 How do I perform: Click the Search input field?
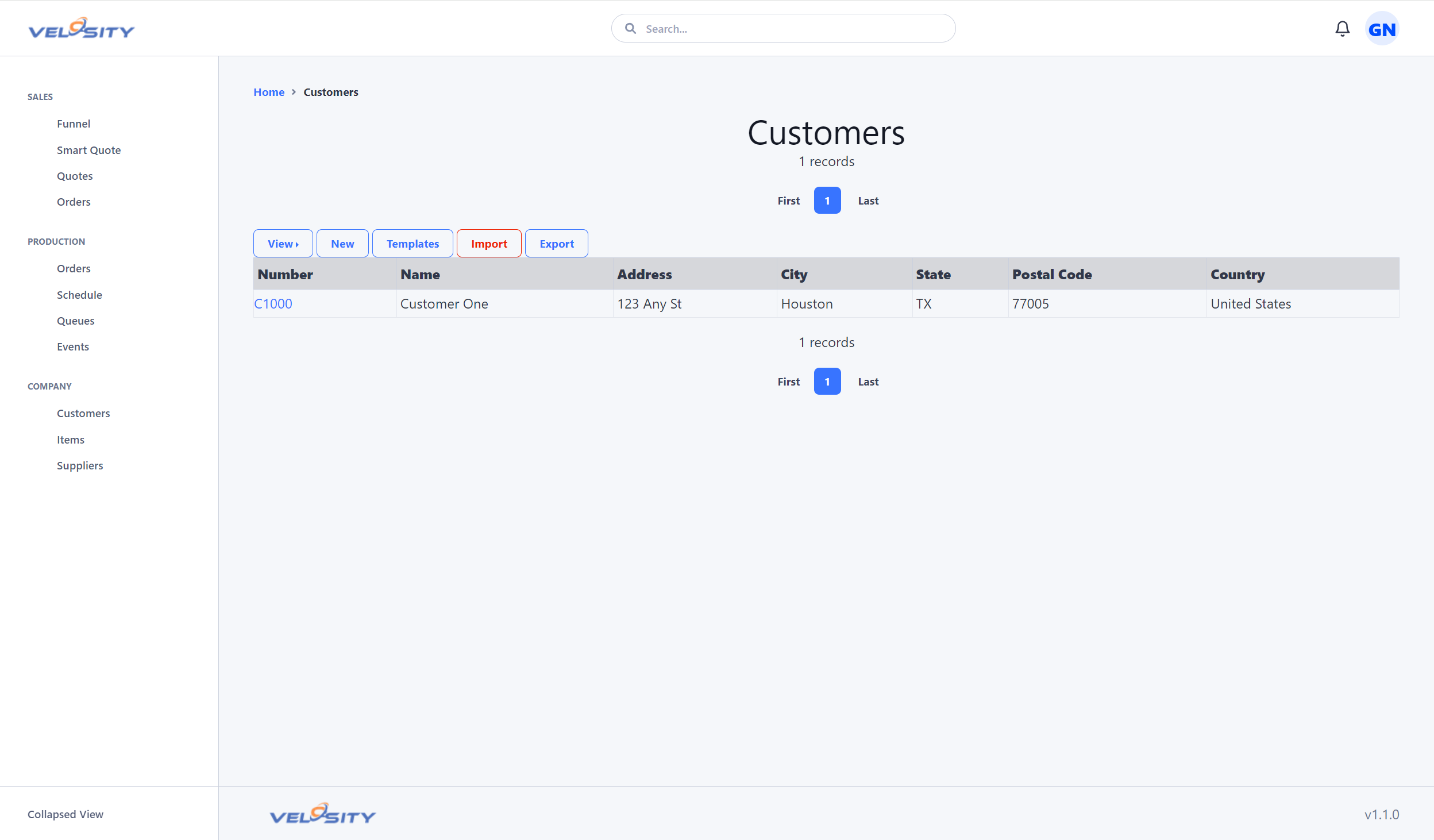click(x=783, y=28)
